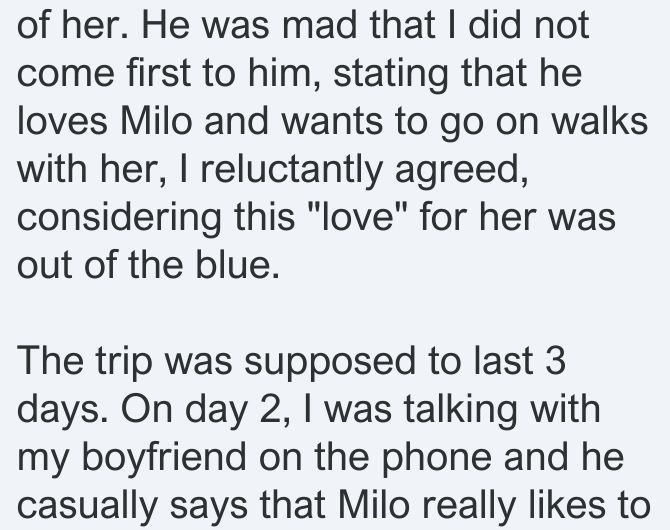Click the word "trip"
Image resolution: width=670 pixels, height=530 pixels.
(124, 363)
